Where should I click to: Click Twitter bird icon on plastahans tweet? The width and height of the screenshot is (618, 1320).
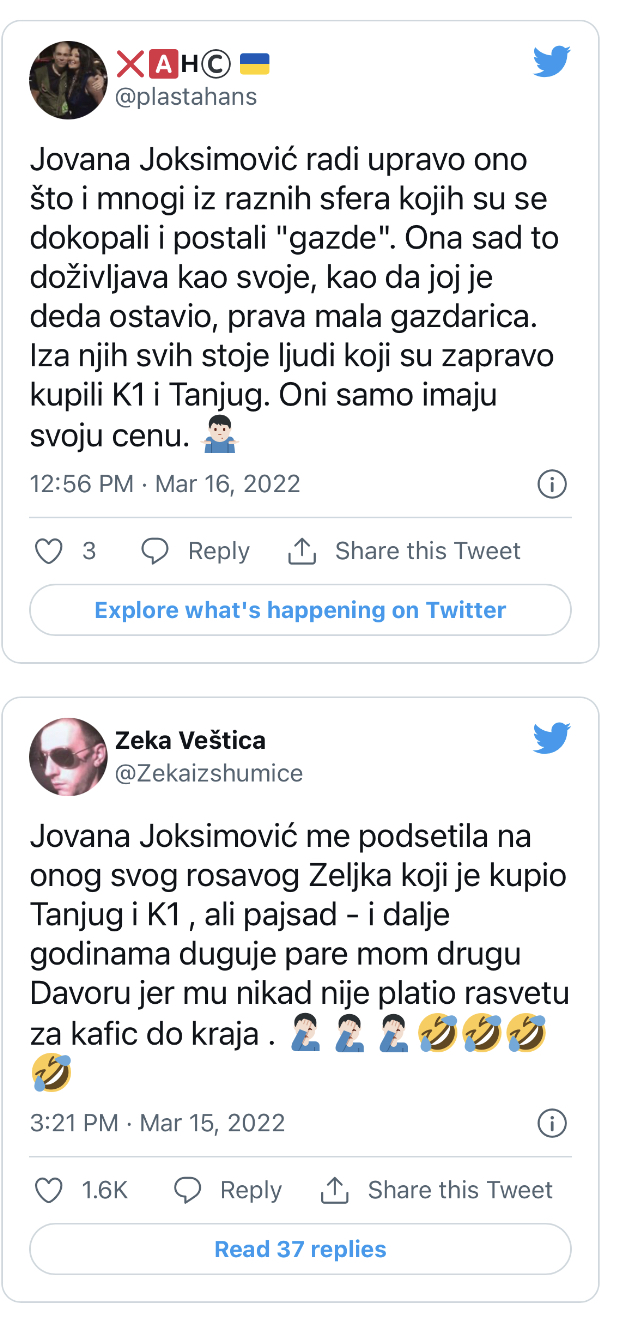pos(551,62)
